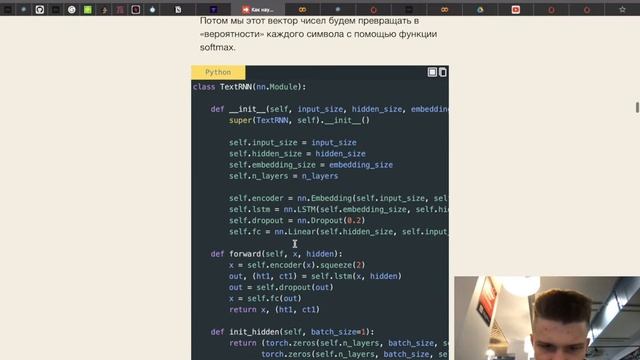Viewport: 640px width, 360px height.
Task: Open the tab with the star icon
Action: [x=622, y=9]
